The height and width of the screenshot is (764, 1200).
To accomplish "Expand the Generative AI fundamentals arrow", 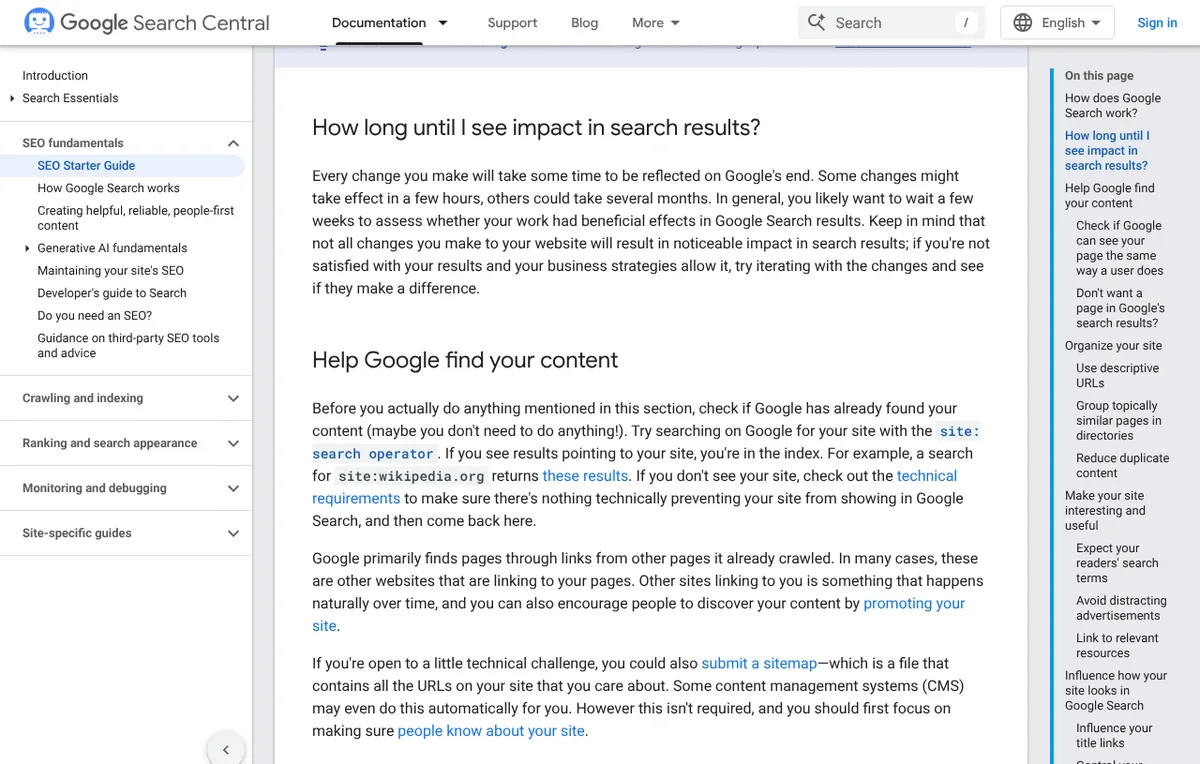I will coord(27,248).
